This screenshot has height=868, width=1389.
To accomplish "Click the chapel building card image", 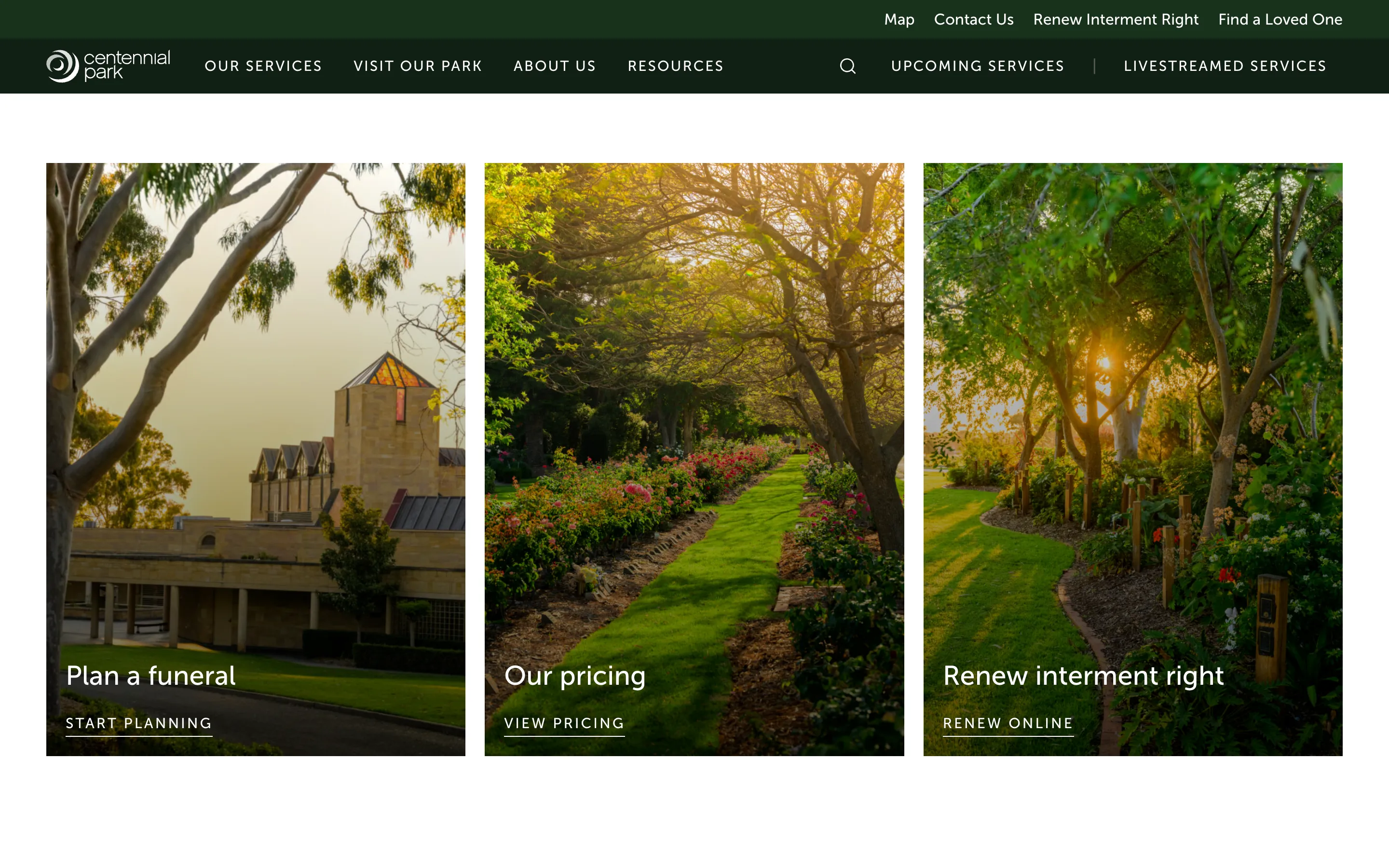I will coord(256,402).
